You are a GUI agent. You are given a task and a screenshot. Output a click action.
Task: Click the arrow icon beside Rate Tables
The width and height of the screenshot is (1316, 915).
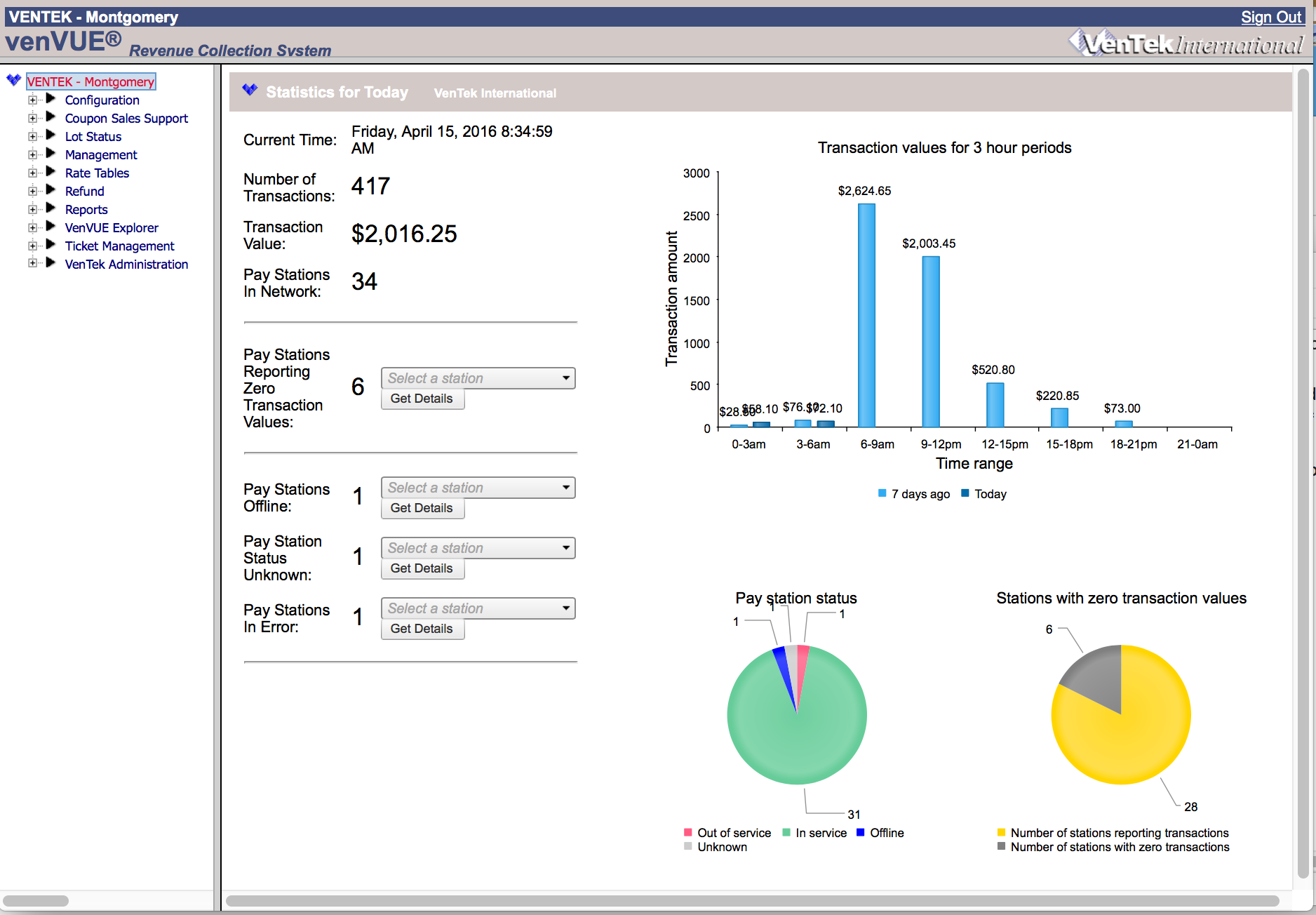pos(51,172)
